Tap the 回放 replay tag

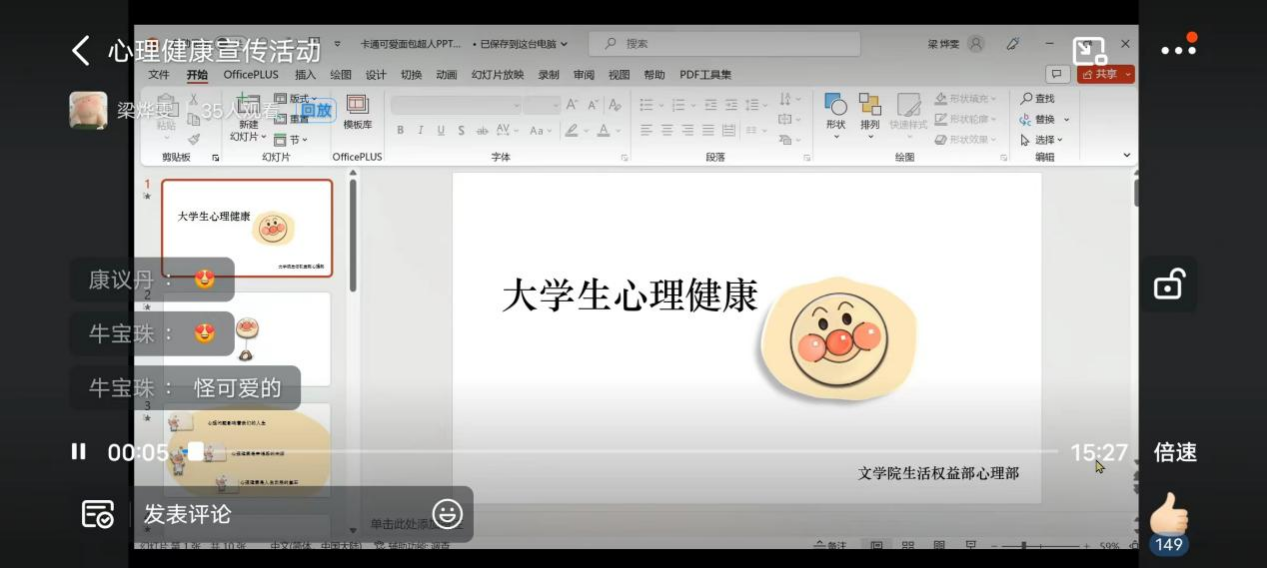(x=316, y=111)
